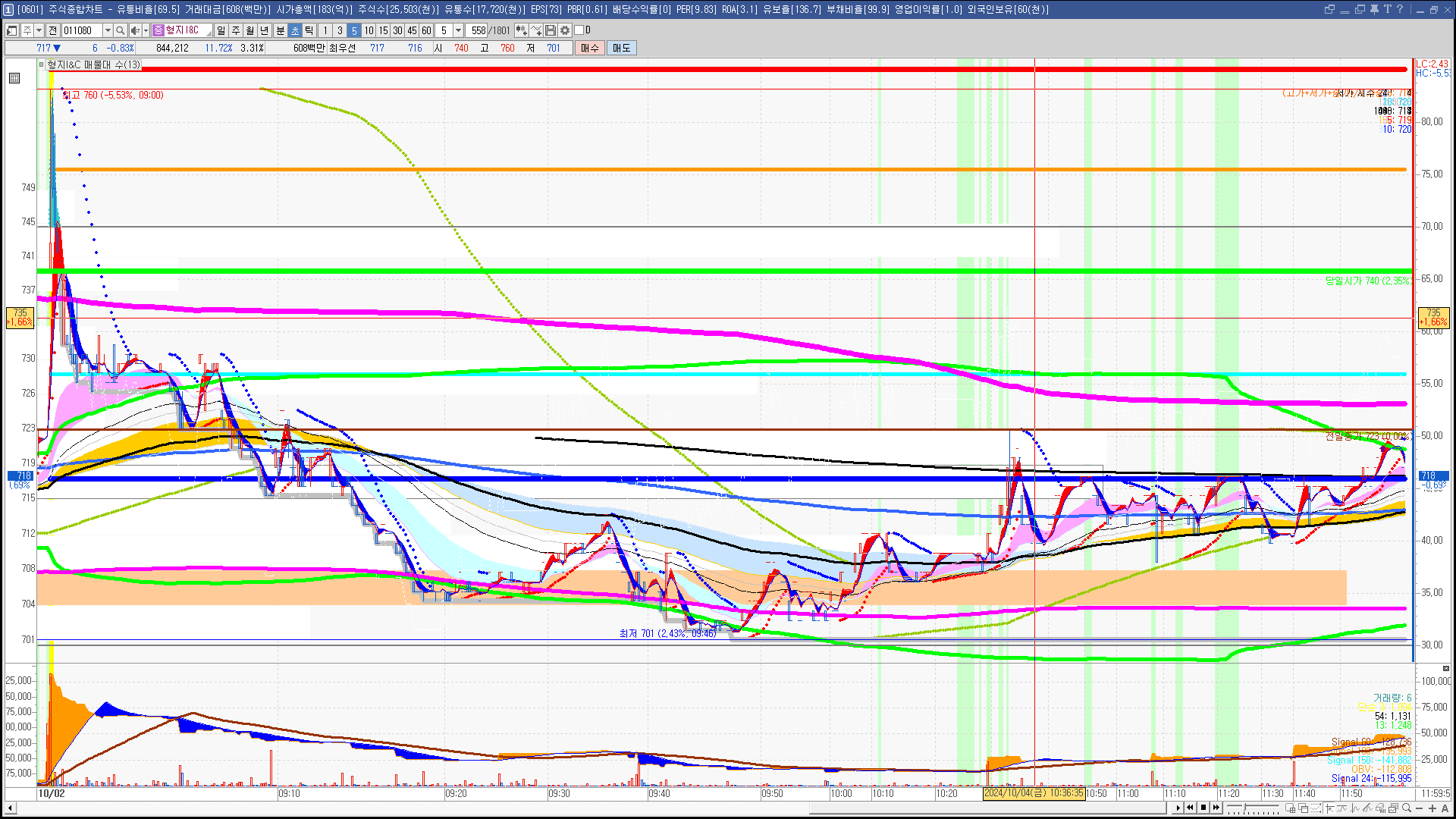1456x819 pixels.
Task: Click the speaker sound alert icon
Action: coord(135,30)
